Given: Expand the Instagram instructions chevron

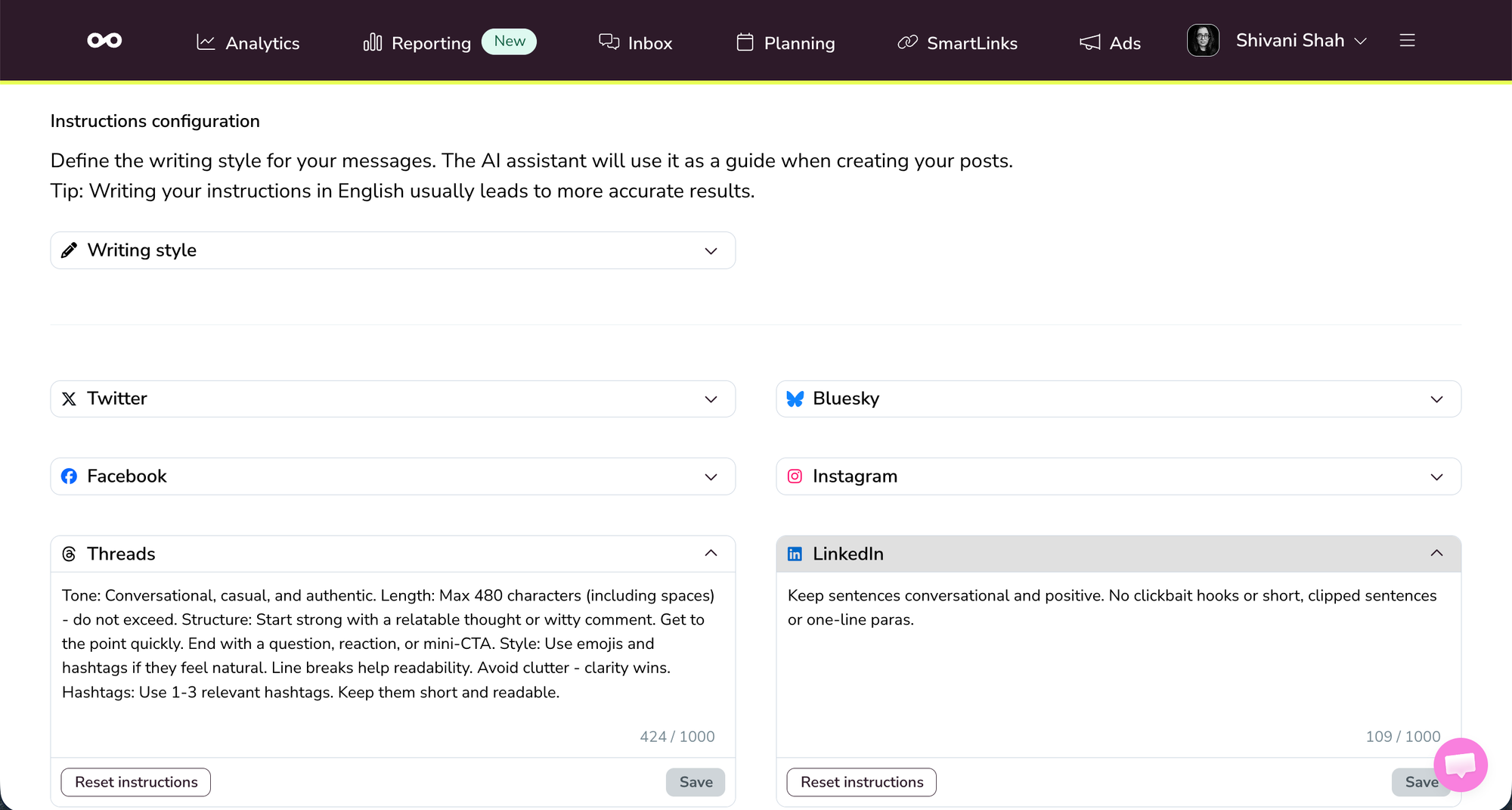Looking at the screenshot, I should pos(1436,477).
